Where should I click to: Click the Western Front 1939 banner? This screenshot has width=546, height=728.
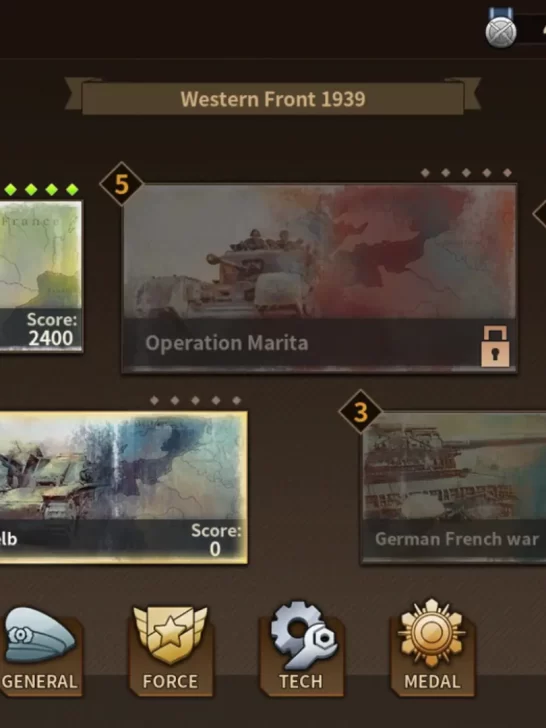(273, 98)
